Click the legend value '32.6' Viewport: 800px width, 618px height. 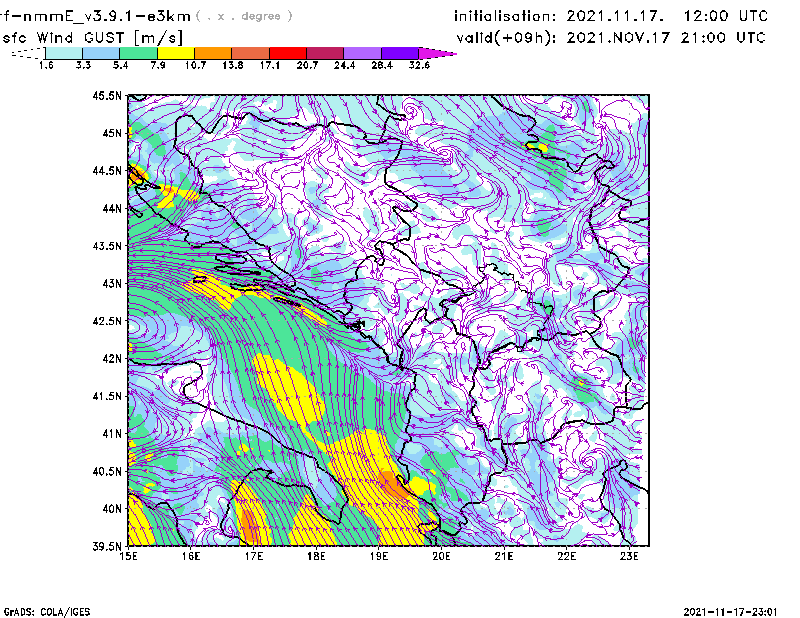pyautogui.click(x=419, y=65)
